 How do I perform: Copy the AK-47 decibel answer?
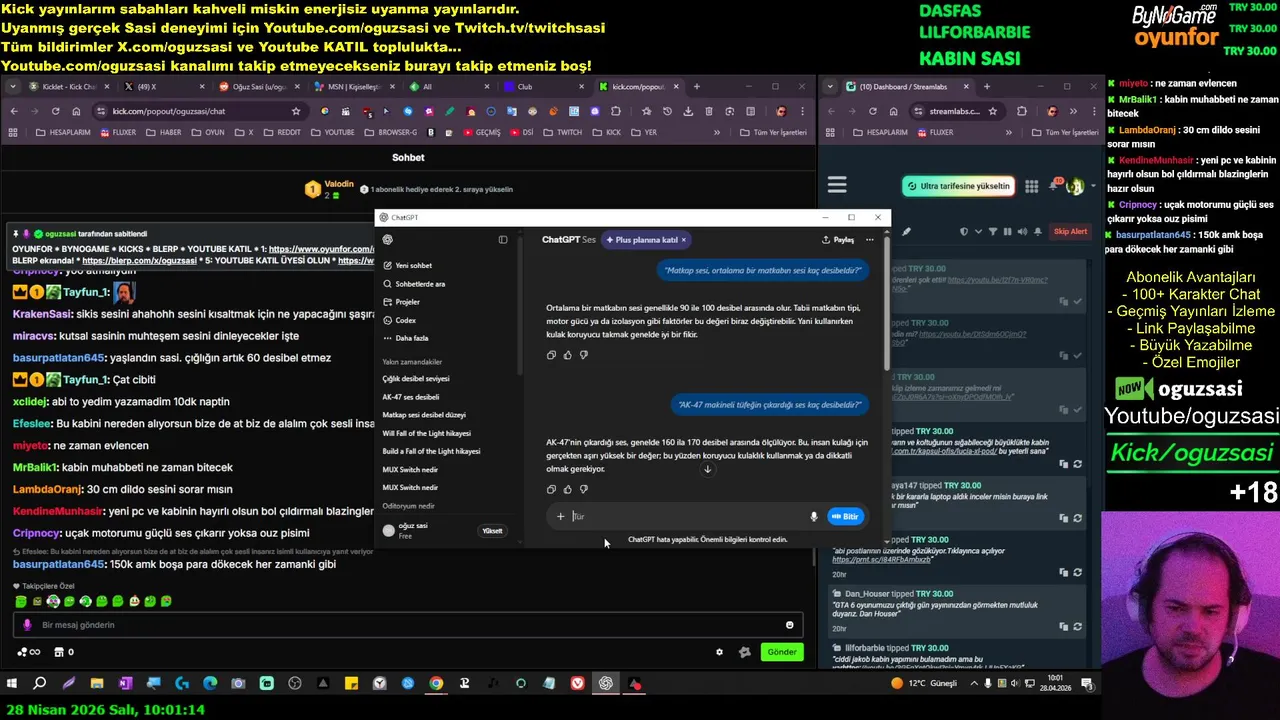click(551, 489)
